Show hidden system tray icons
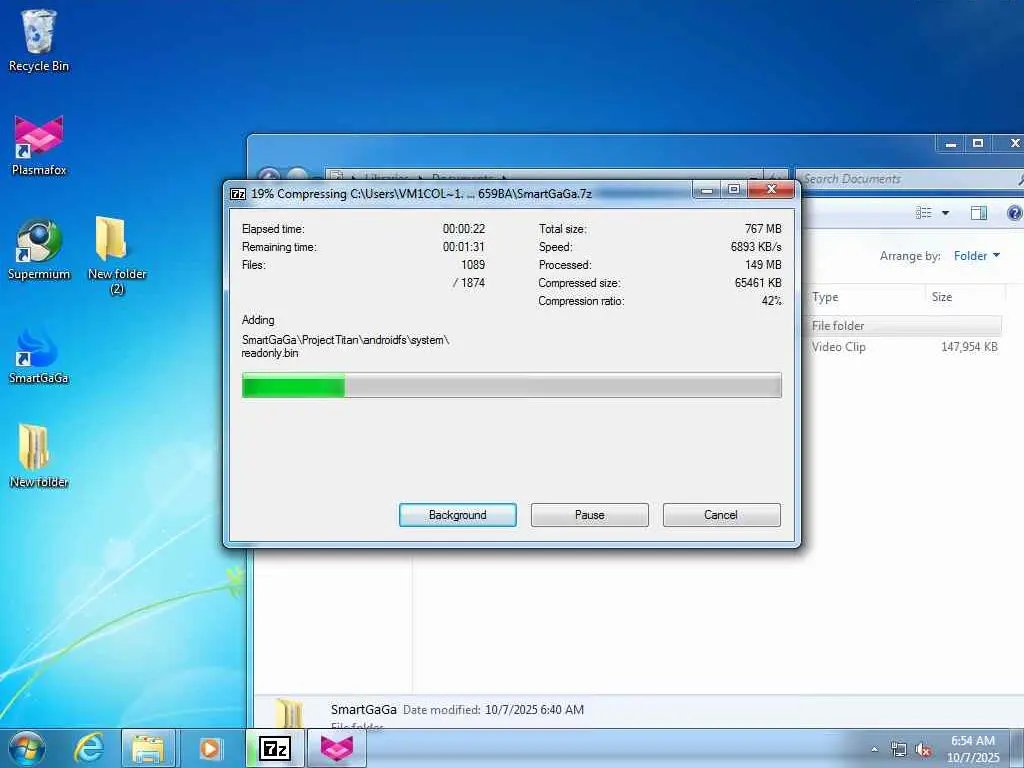This screenshot has height=768, width=1024. click(x=874, y=749)
